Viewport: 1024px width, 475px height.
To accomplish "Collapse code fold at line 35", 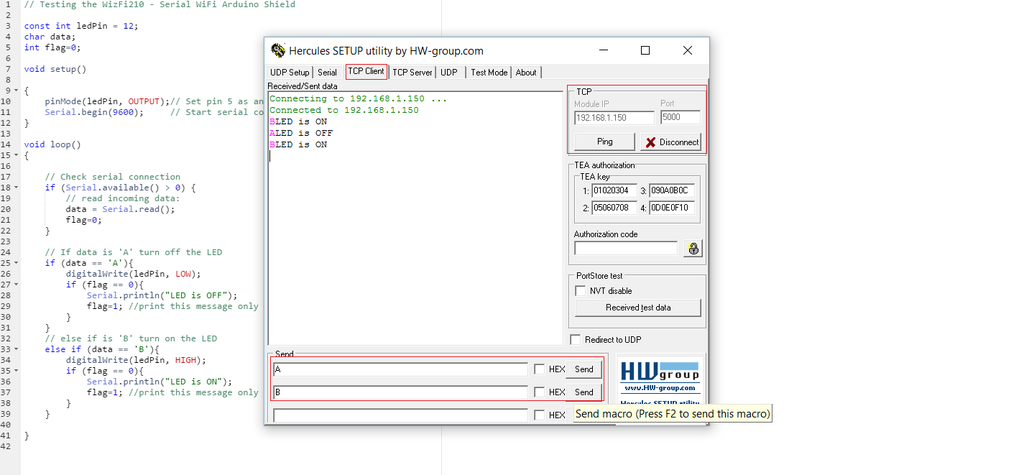I will click(16, 370).
